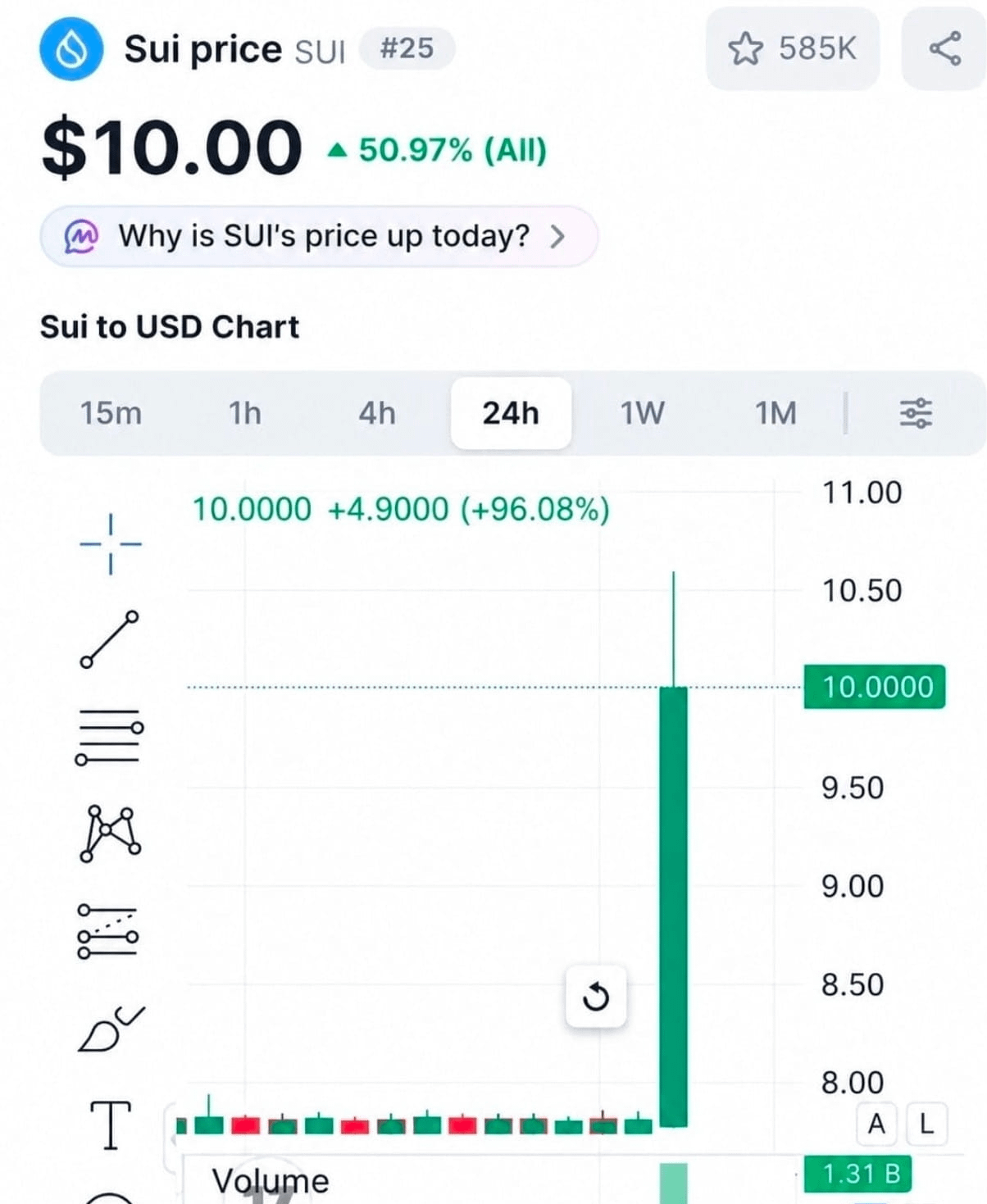Open the forecasting and measurement tool
The width and height of the screenshot is (987, 1204).
[107, 932]
